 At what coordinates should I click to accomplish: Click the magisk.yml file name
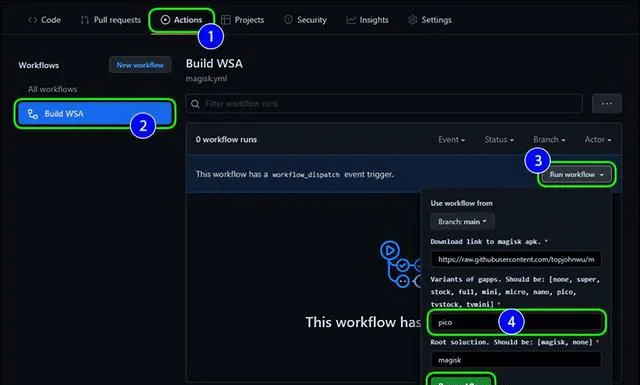[207, 78]
